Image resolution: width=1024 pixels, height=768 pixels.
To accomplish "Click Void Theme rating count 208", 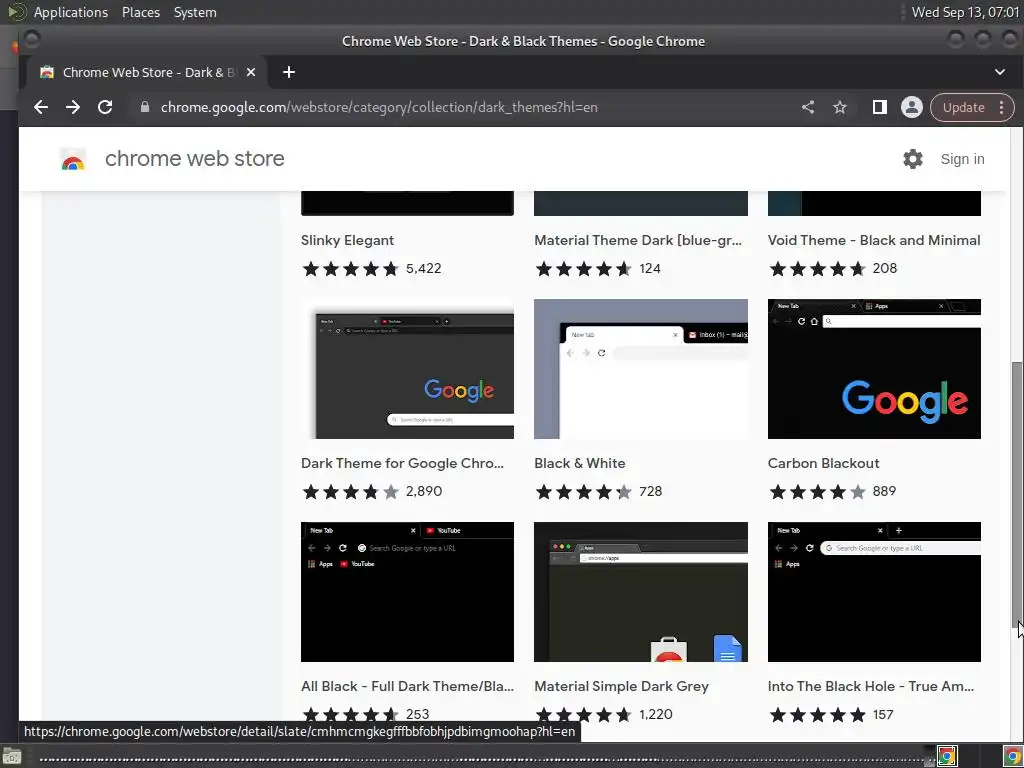I will click(884, 268).
